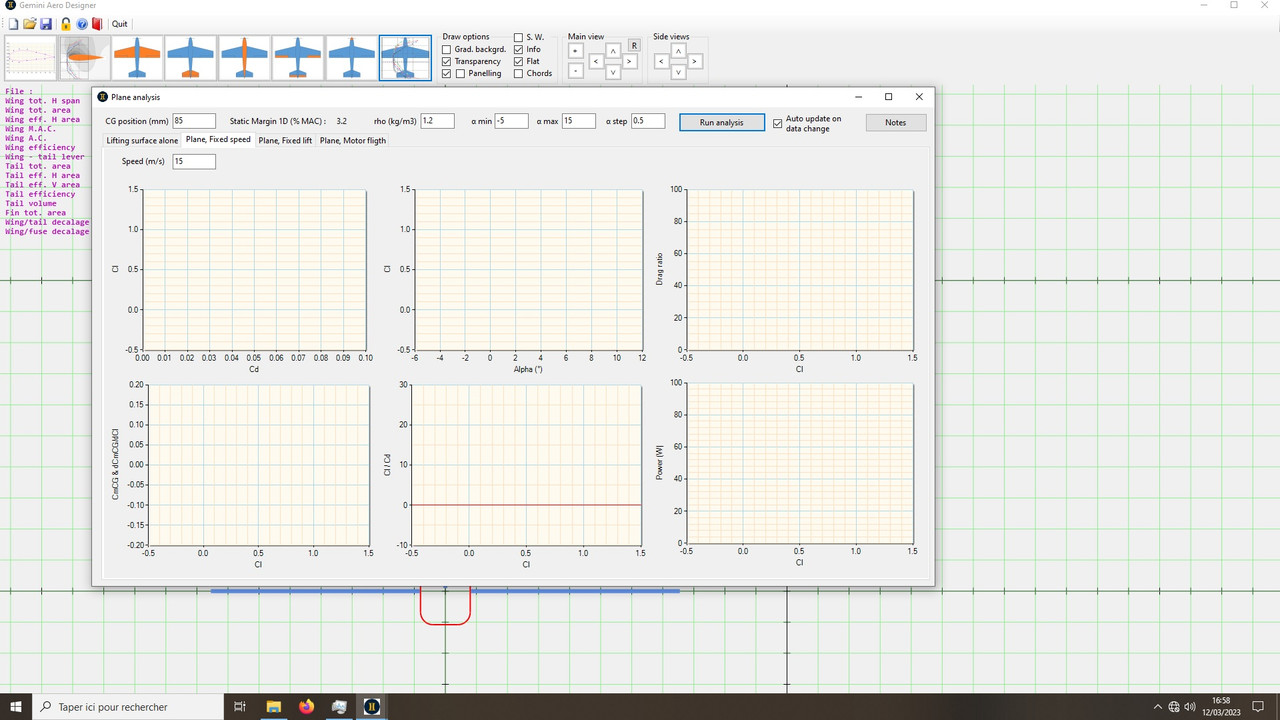1280x720 pixels.
Task: Zoom in main view with plus button
Action: click(x=575, y=50)
